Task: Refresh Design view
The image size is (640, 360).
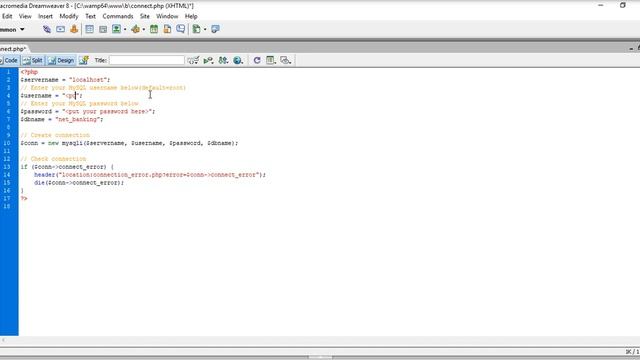Action: [x=257, y=60]
